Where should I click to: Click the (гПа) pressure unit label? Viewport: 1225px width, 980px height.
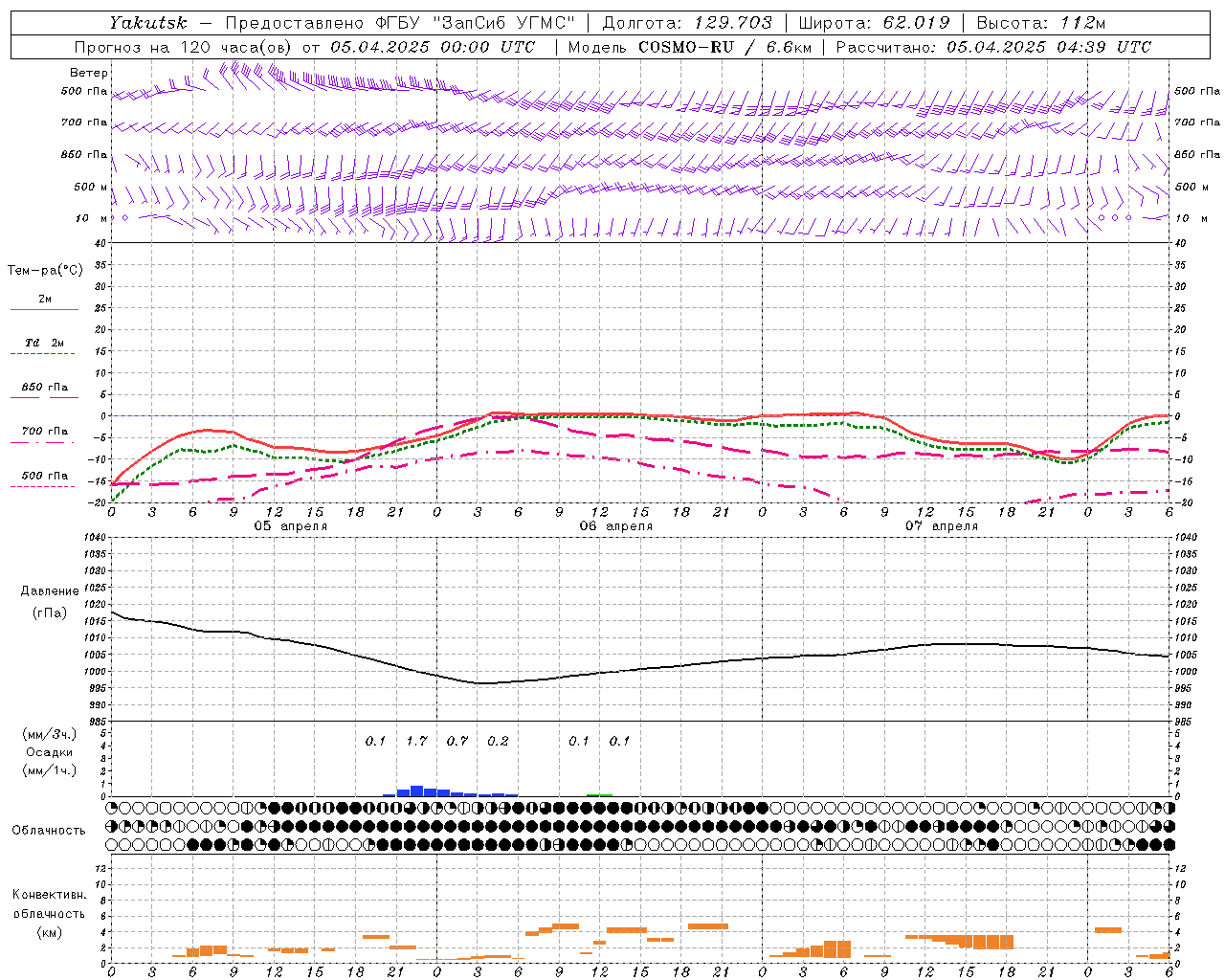[50, 613]
